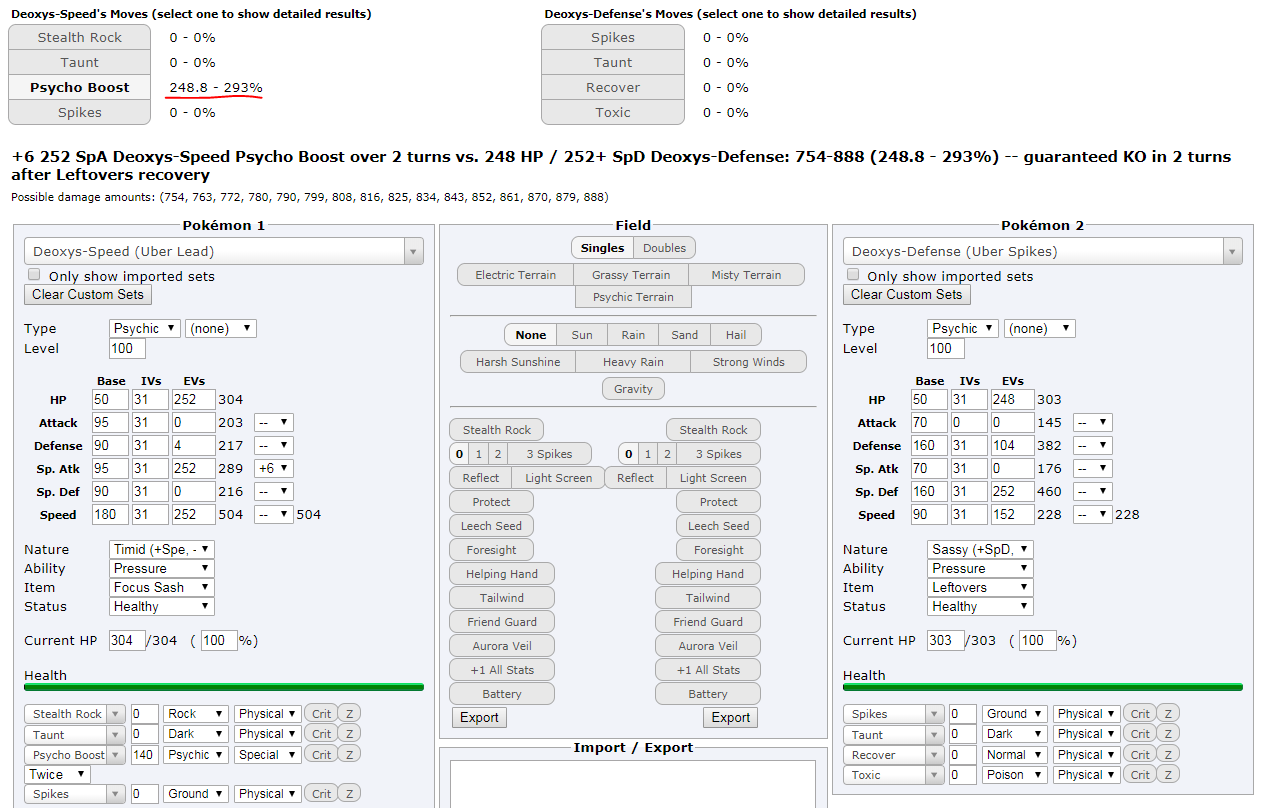Viewport: 1267px width, 808px height.
Task: Toggle Crit for Pokémon 1's Psycho Boost
Action: point(321,755)
